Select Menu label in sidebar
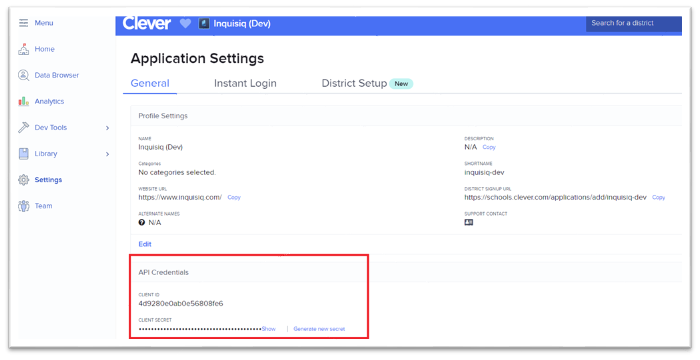Viewport: 700px width, 360px height. click(44, 23)
